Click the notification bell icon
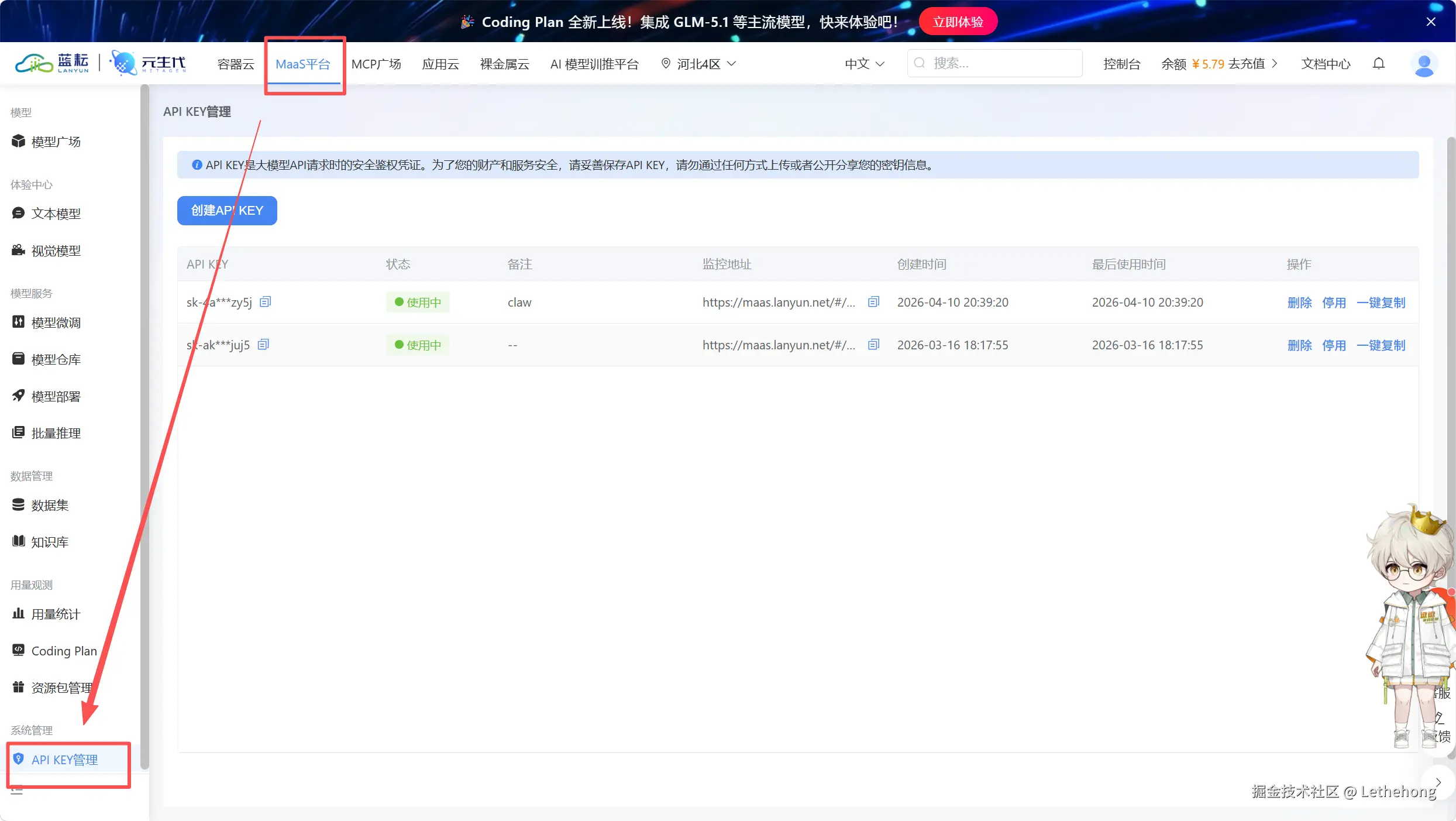Image resolution: width=1456 pixels, height=821 pixels. point(1379,63)
